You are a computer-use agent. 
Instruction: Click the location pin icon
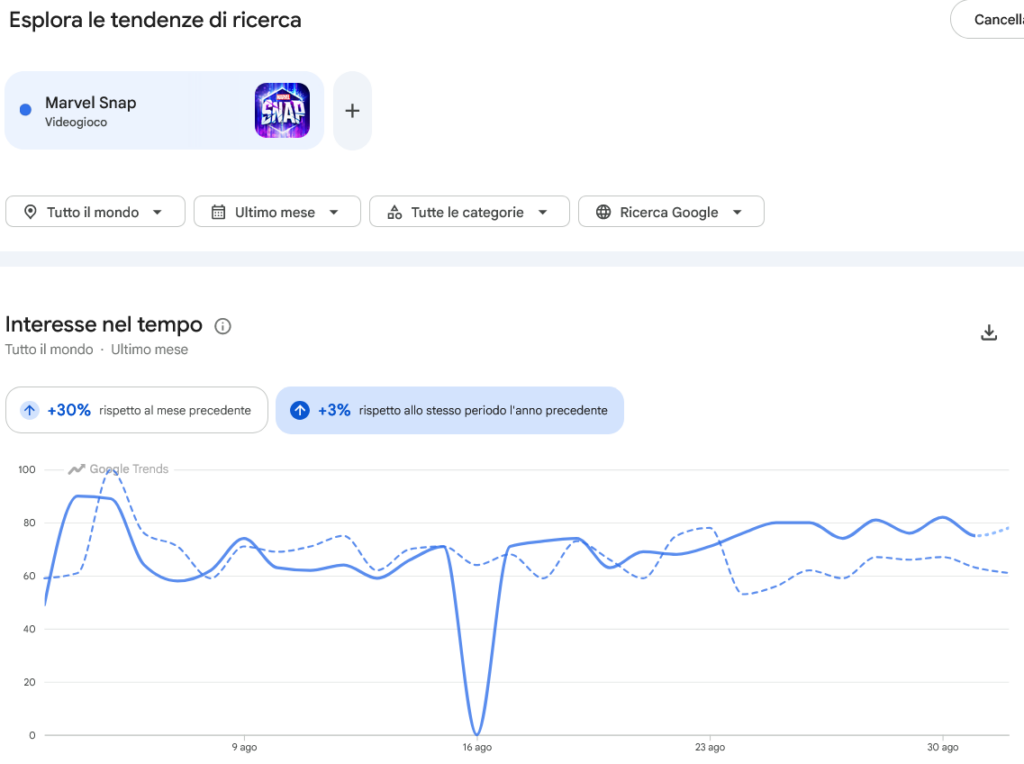pos(30,212)
